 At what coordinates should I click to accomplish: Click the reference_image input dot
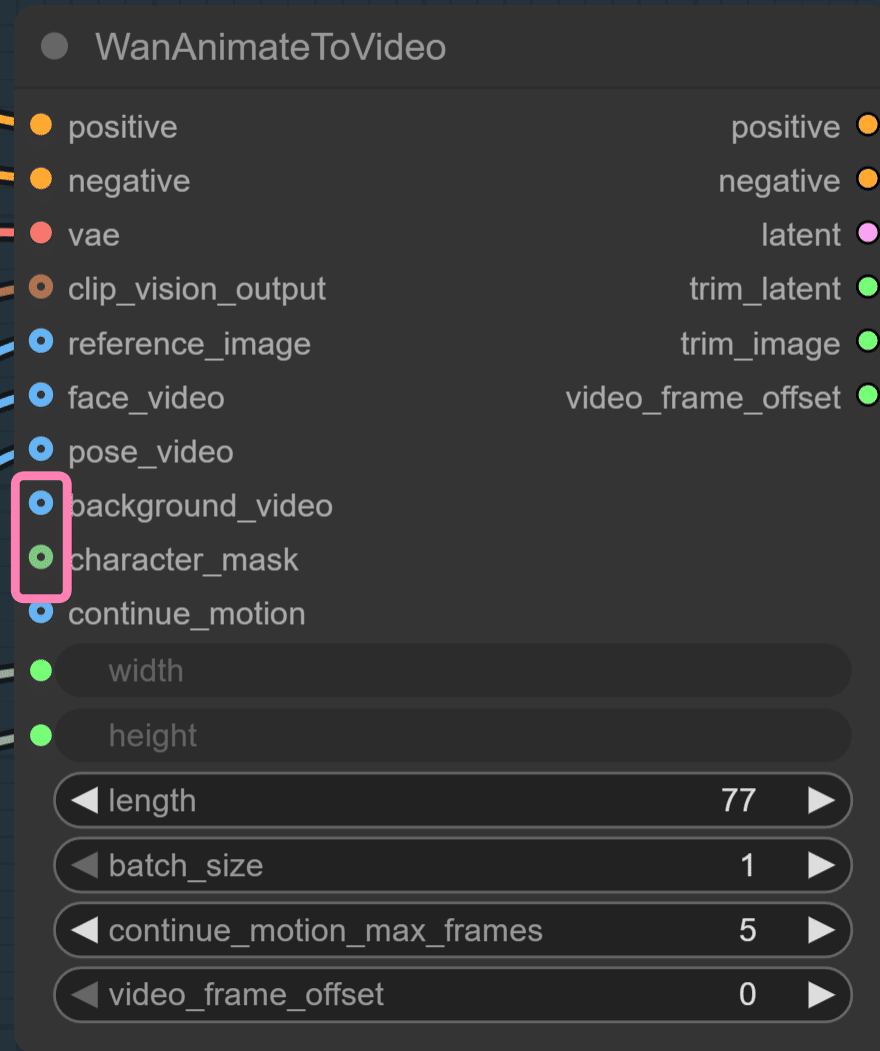[x=40, y=342]
